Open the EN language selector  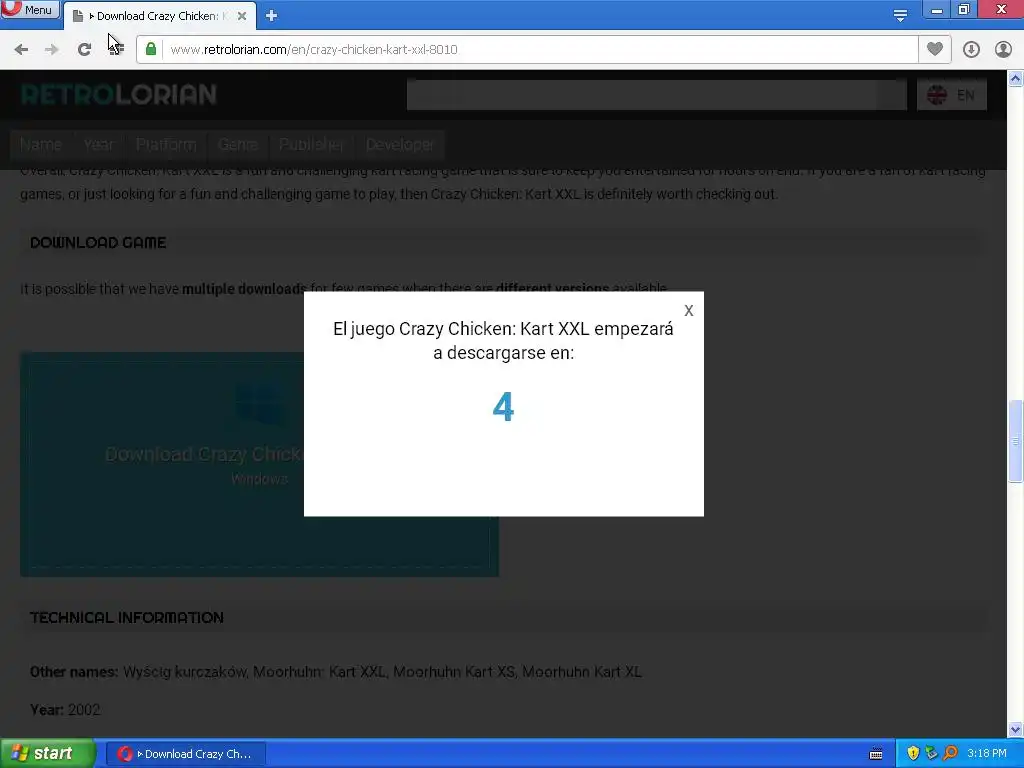pyautogui.click(x=952, y=95)
